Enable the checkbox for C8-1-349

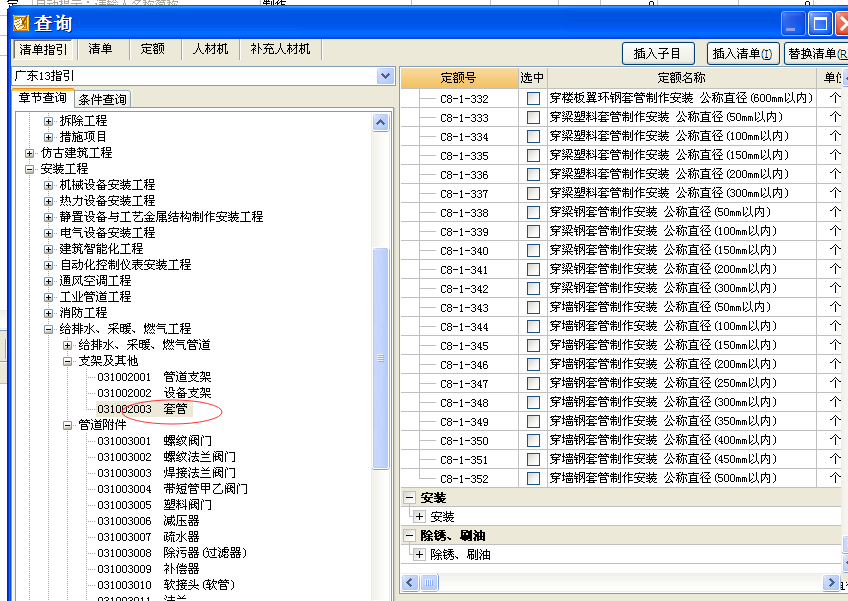click(533, 421)
